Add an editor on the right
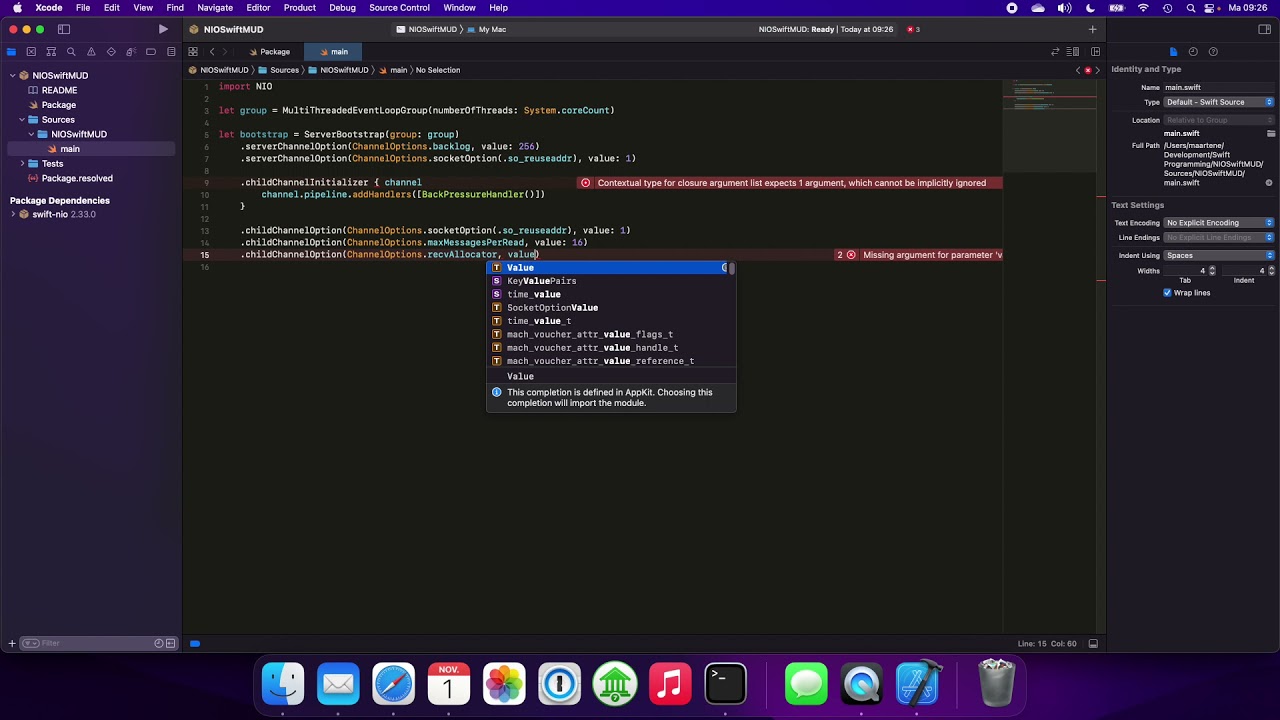 pyautogui.click(x=1096, y=52)
